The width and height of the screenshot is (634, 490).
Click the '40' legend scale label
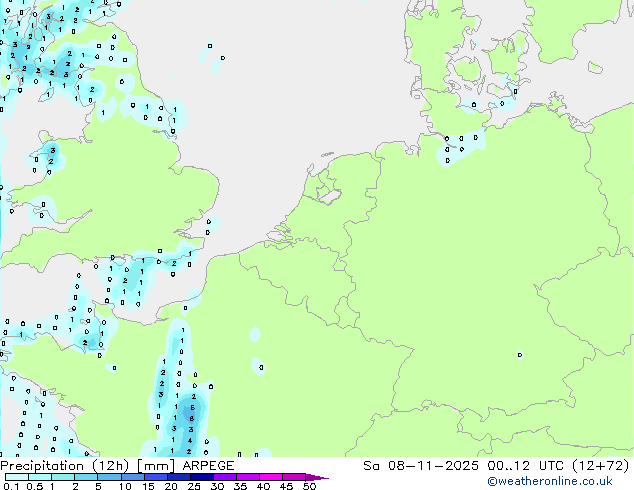(x=264, y=486)
